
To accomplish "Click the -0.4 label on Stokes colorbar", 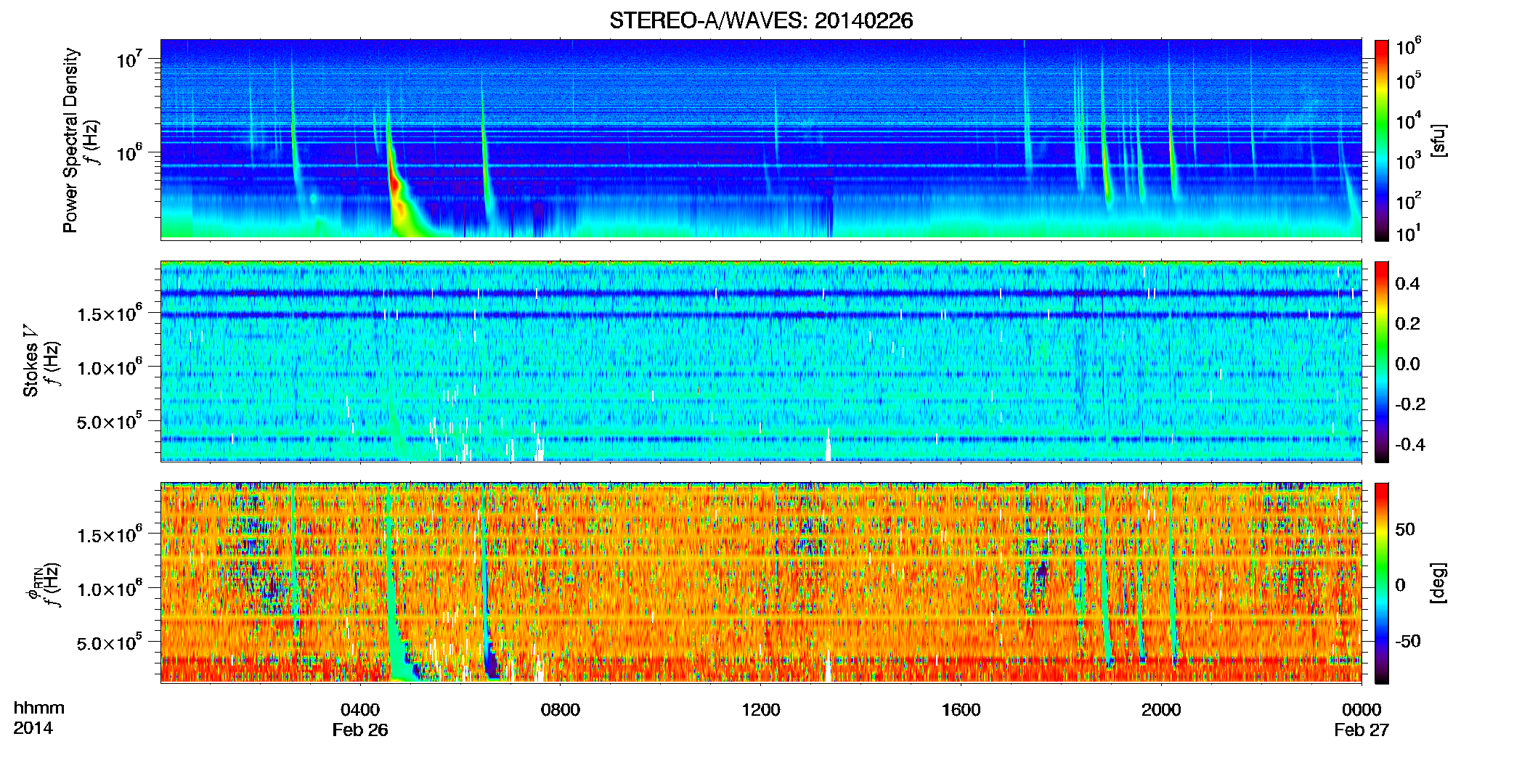I will point(1410,444).
